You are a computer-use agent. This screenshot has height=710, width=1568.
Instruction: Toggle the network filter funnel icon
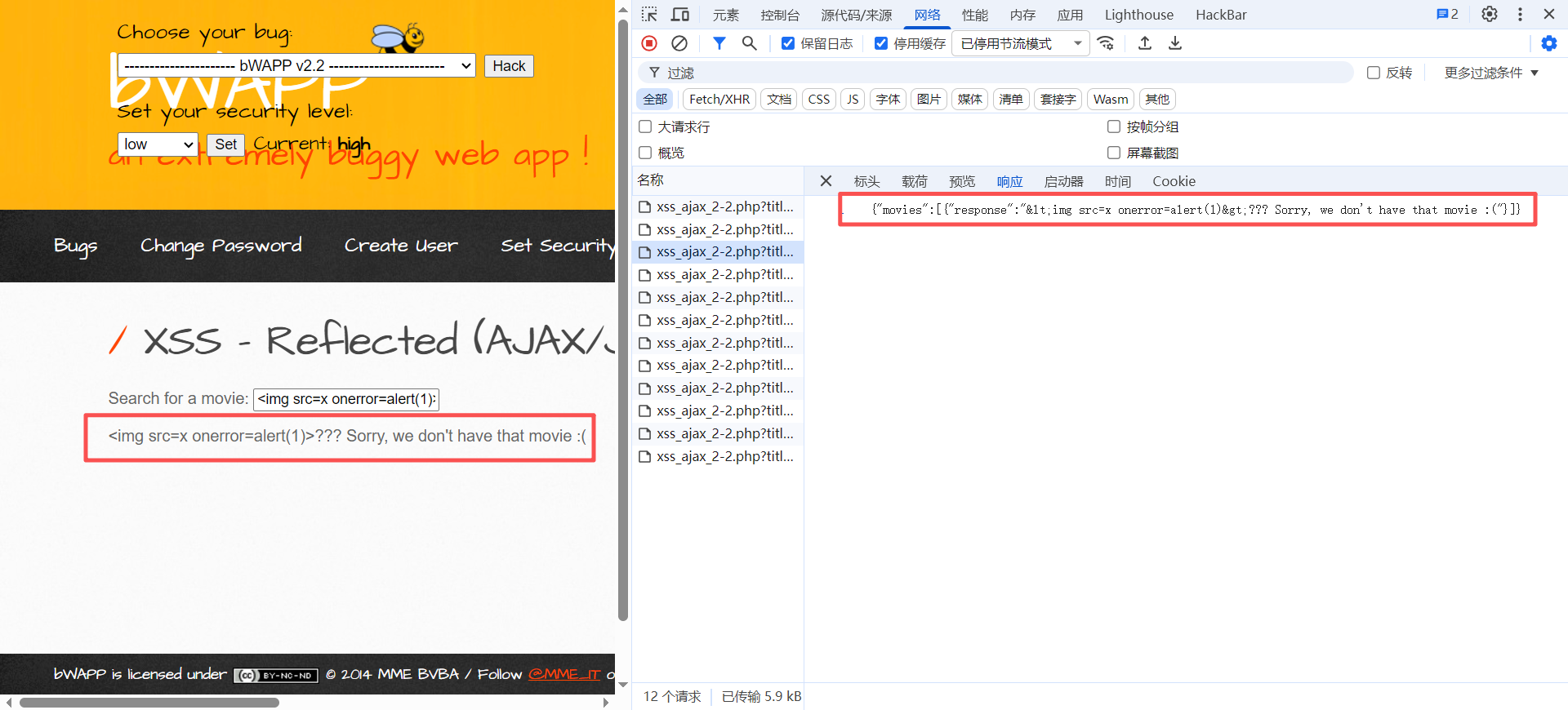[719, 43]
